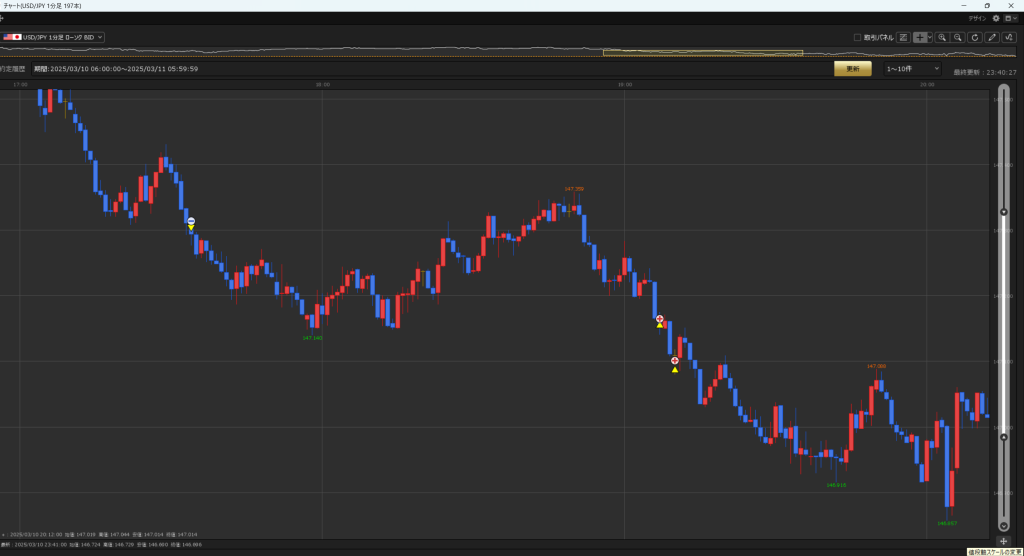
Task: Open the window layout dropdown at top right
Action: coord(1010,18)
